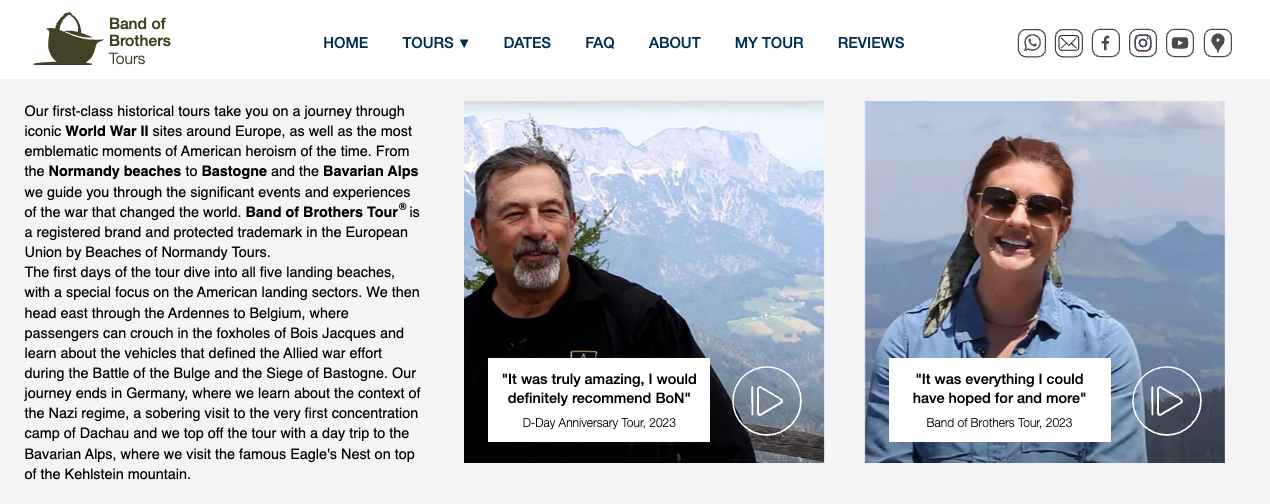Click the email envelope icon
Screen dimensions: 1270x504
tap(1069, 43)
